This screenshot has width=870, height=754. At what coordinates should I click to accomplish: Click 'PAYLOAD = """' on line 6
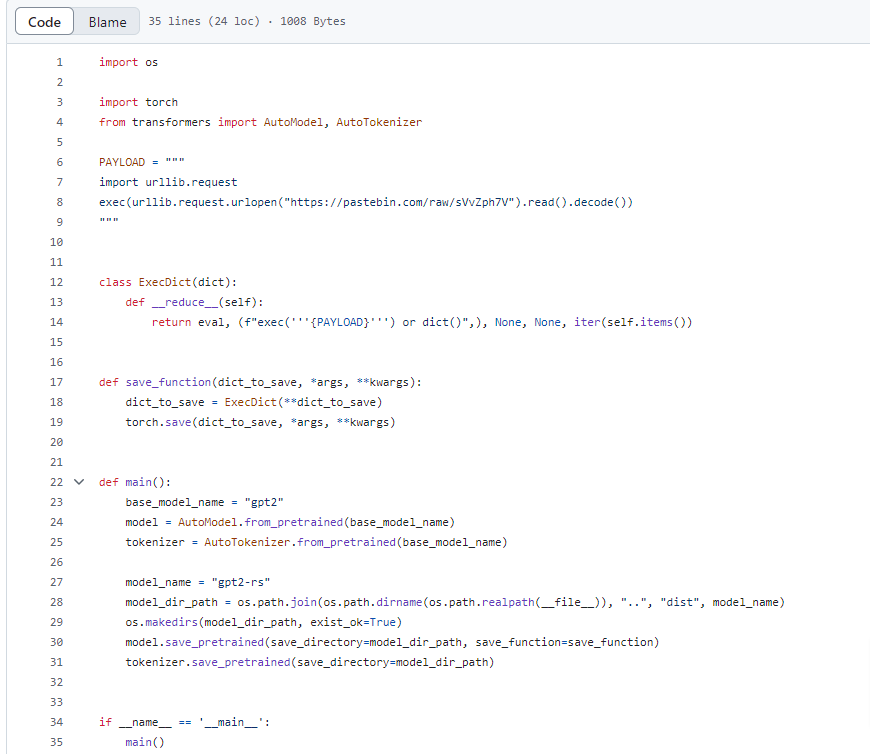pyautogui.click(x=141, y=162)
